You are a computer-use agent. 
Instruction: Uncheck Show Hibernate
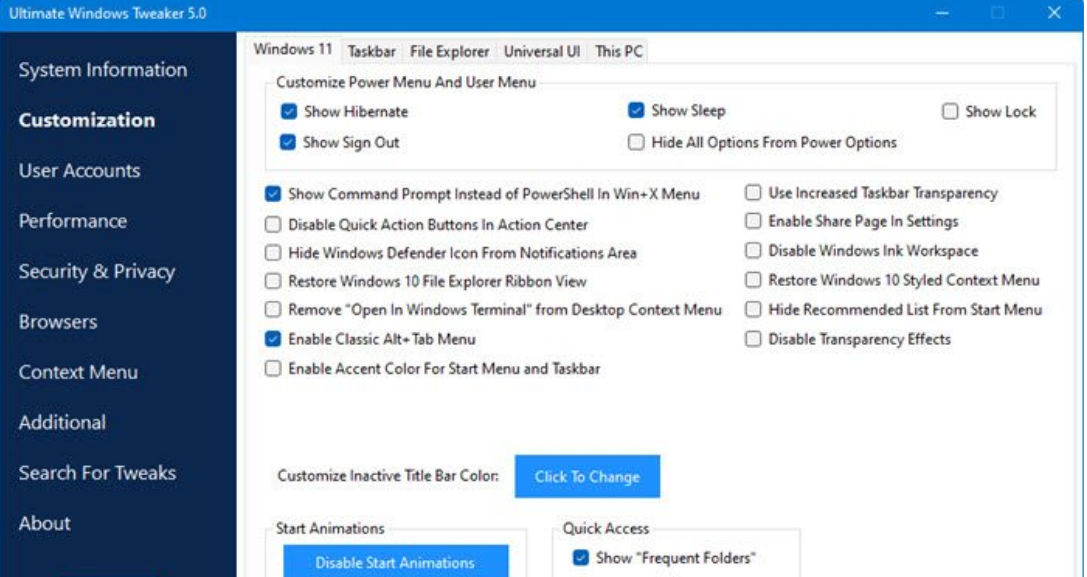click(x=289, y=112)
